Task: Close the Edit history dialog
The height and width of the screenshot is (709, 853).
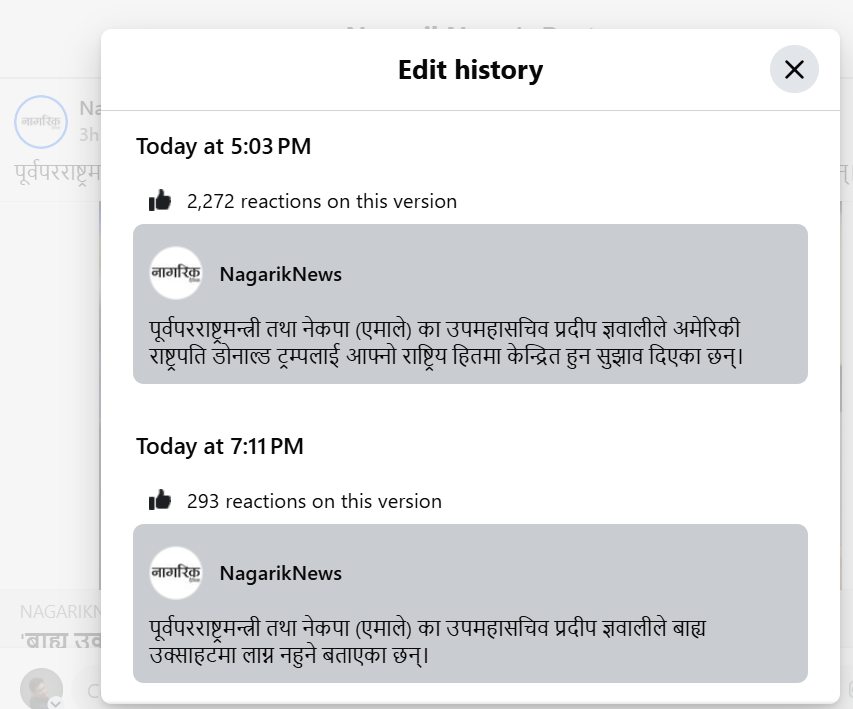Action: pyautogui.click(x=794, y=69)
